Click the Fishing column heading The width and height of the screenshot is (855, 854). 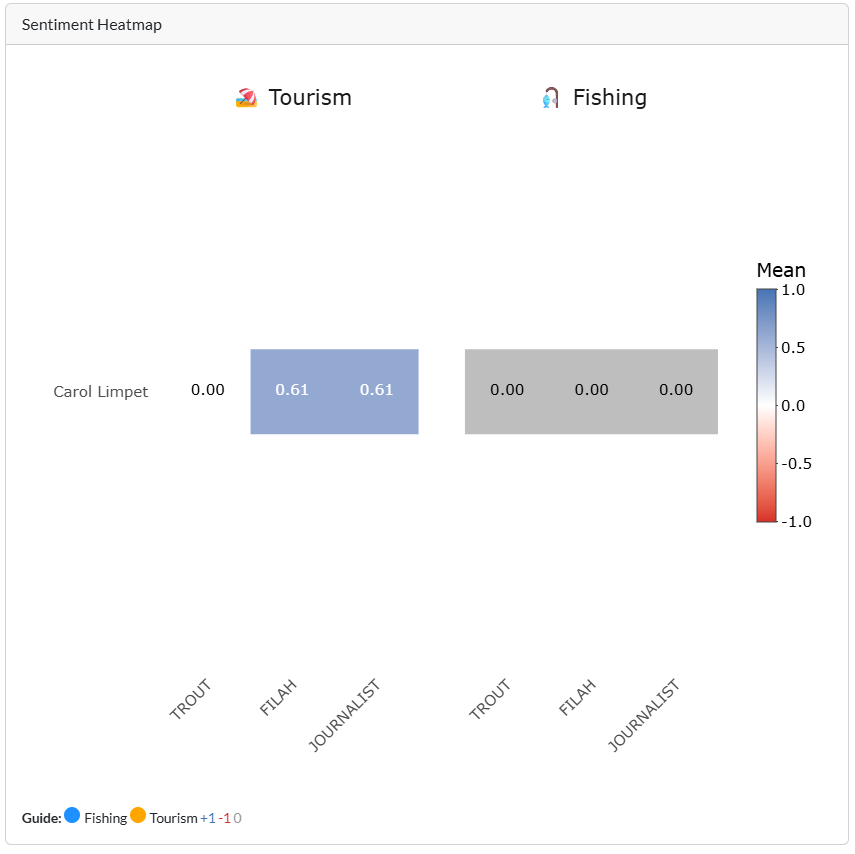609,98
